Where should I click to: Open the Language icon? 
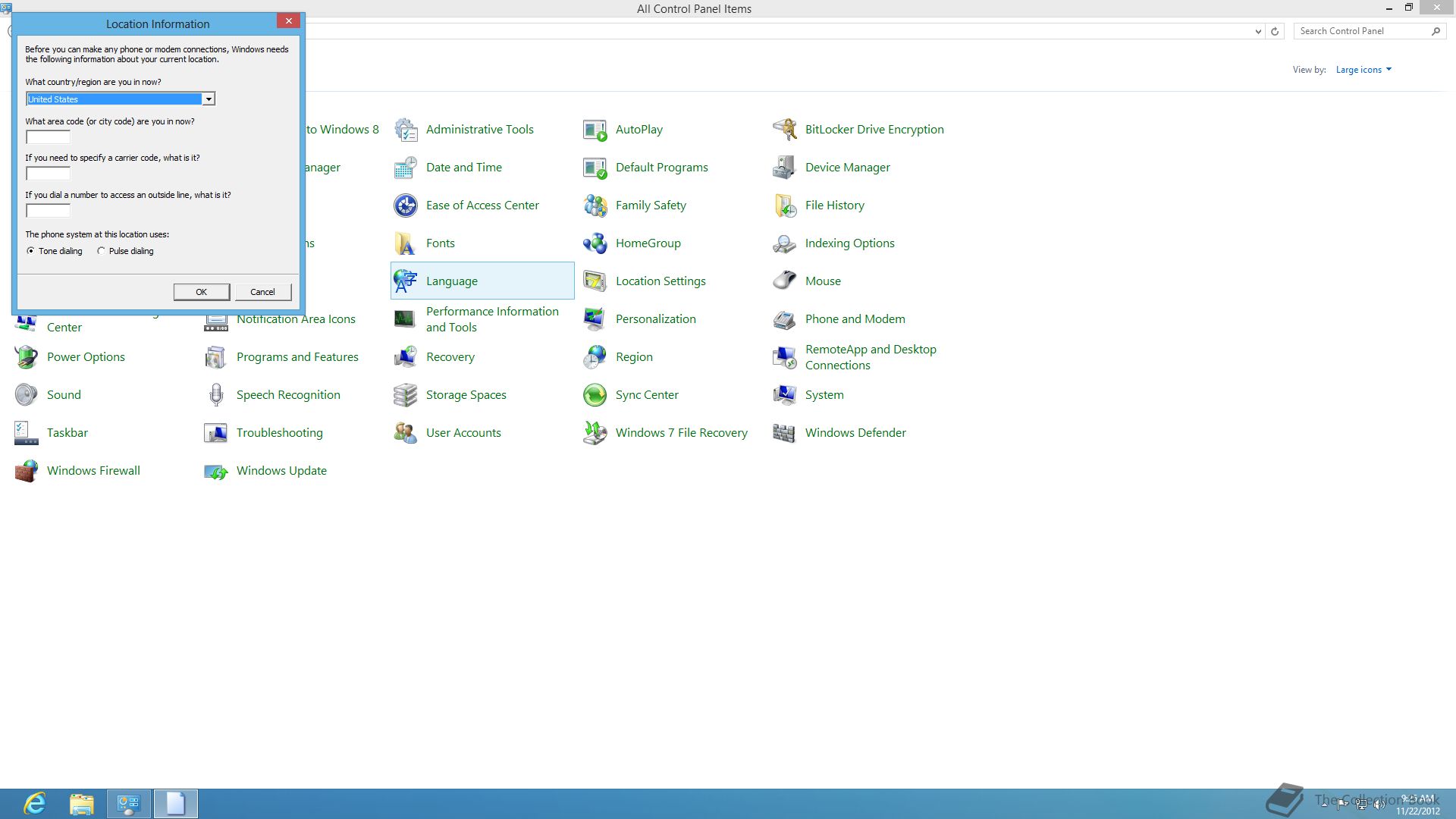406,281
